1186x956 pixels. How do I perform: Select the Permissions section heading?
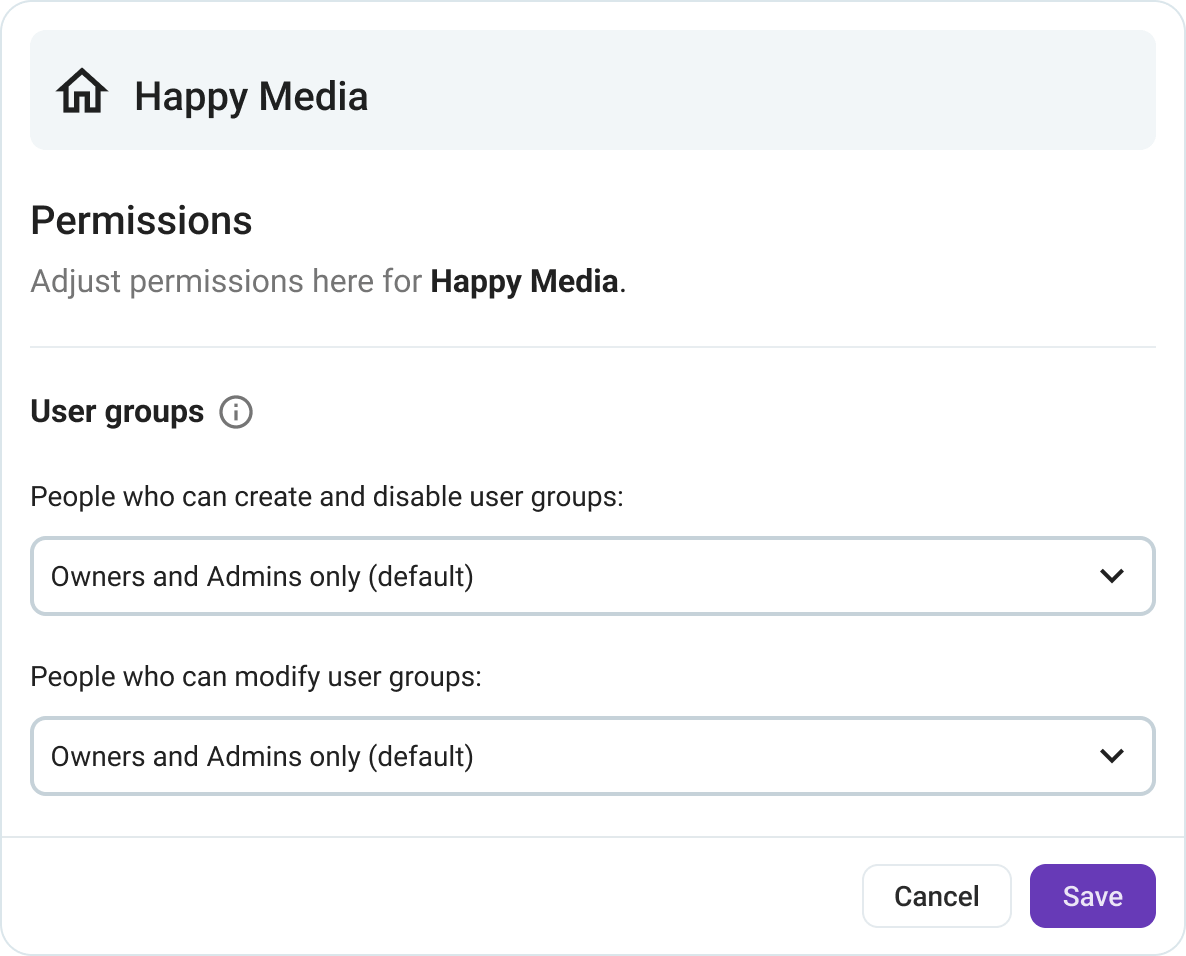140,220
